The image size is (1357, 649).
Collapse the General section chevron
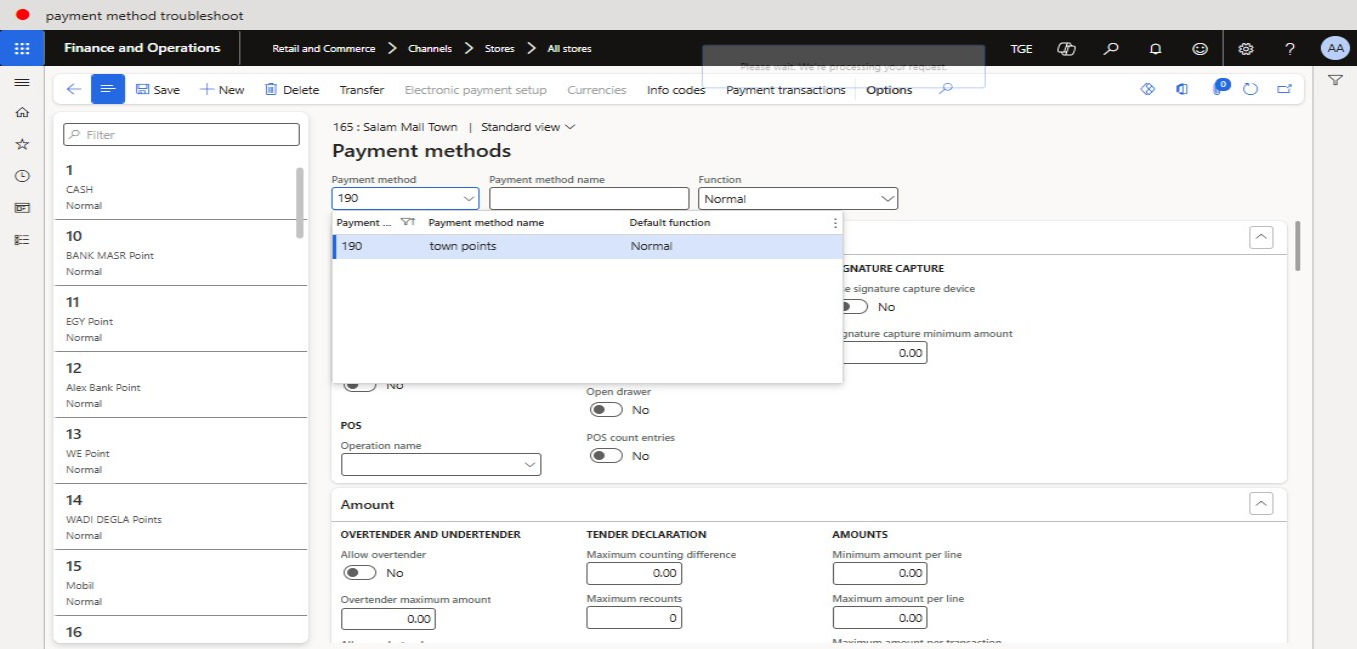click(1262, 237)
